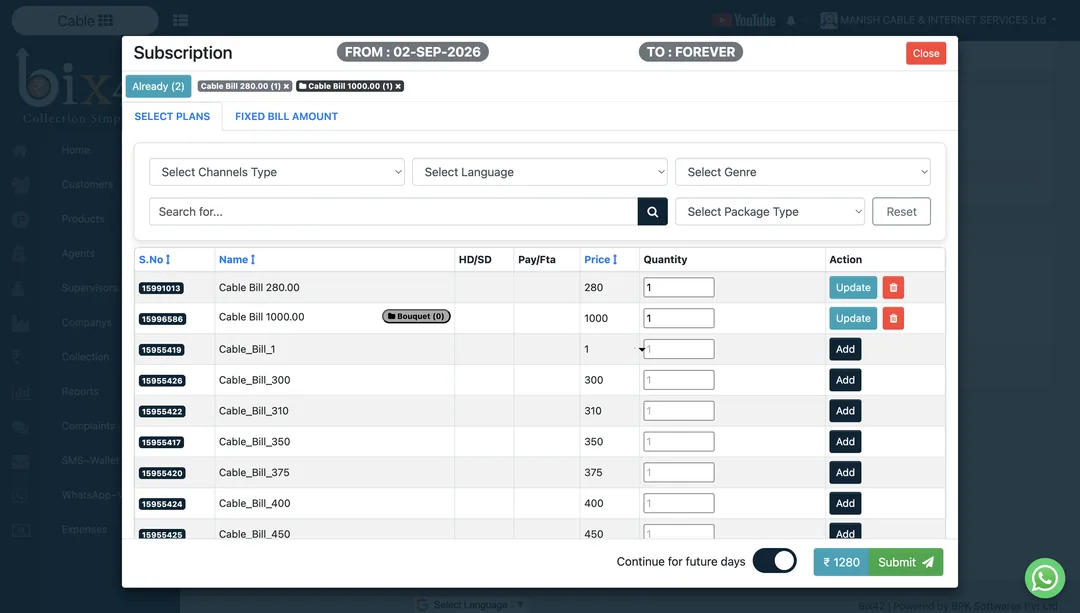This screenshot has width=1080, height=613.
Task: Expand Select Genre dropdown
Action: coord(802,172)
